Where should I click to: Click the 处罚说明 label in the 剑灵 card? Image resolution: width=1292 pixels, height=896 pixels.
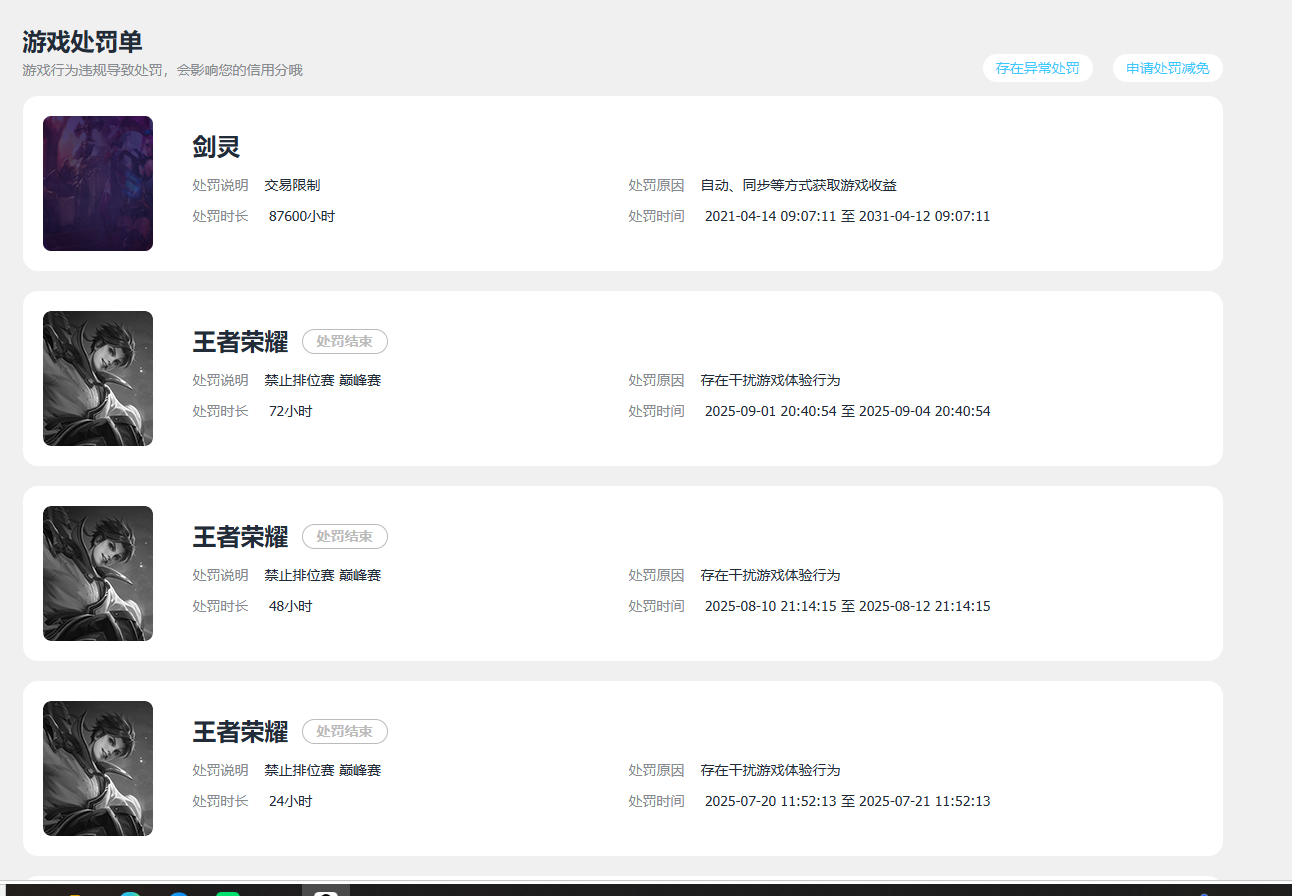220,185
